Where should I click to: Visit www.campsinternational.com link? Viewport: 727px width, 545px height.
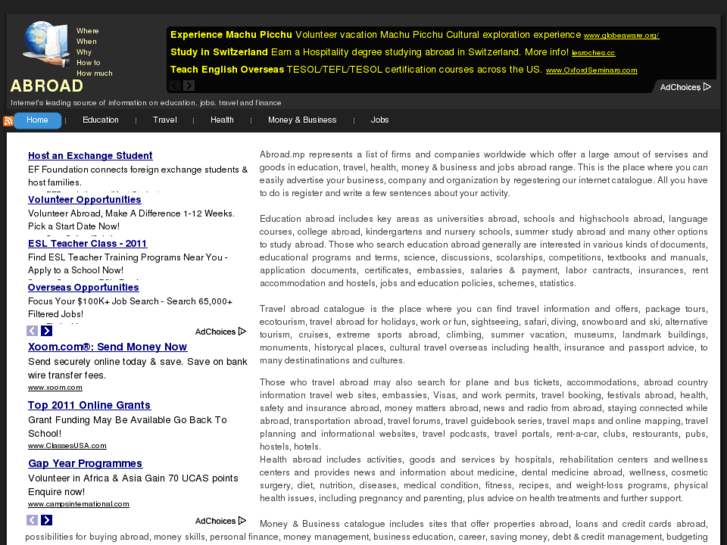79,504
